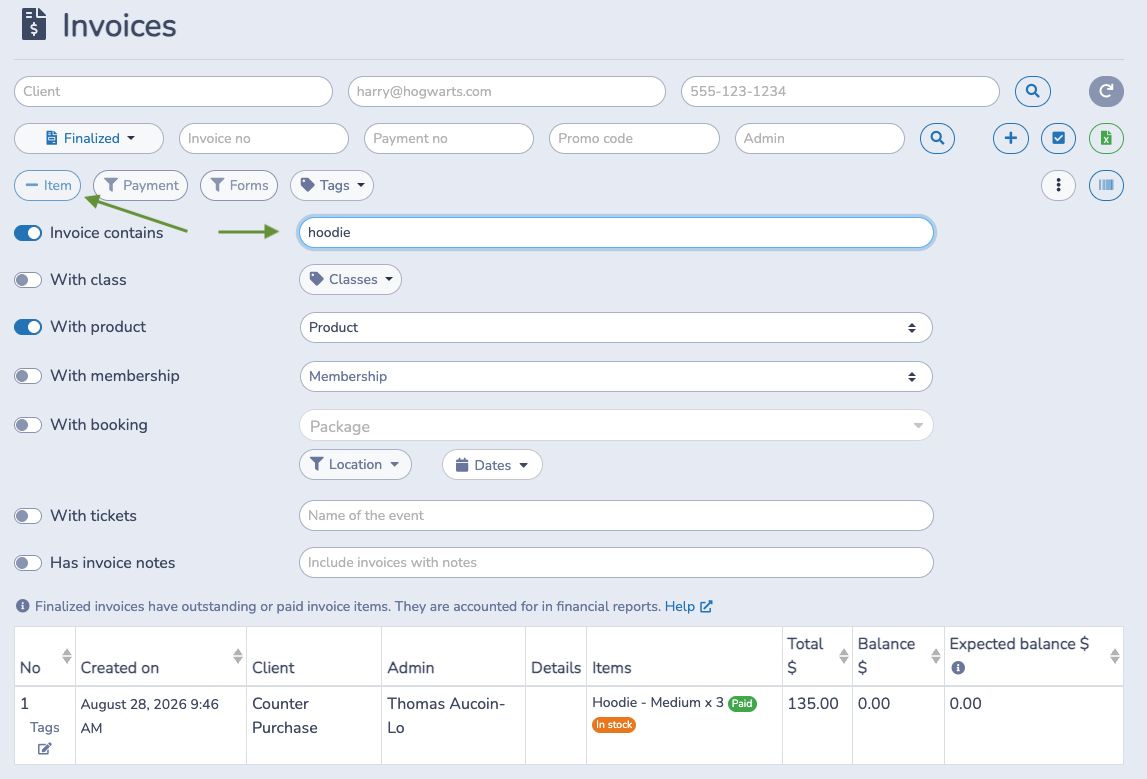Enable the With class toggle

click(x=28, y=280)
